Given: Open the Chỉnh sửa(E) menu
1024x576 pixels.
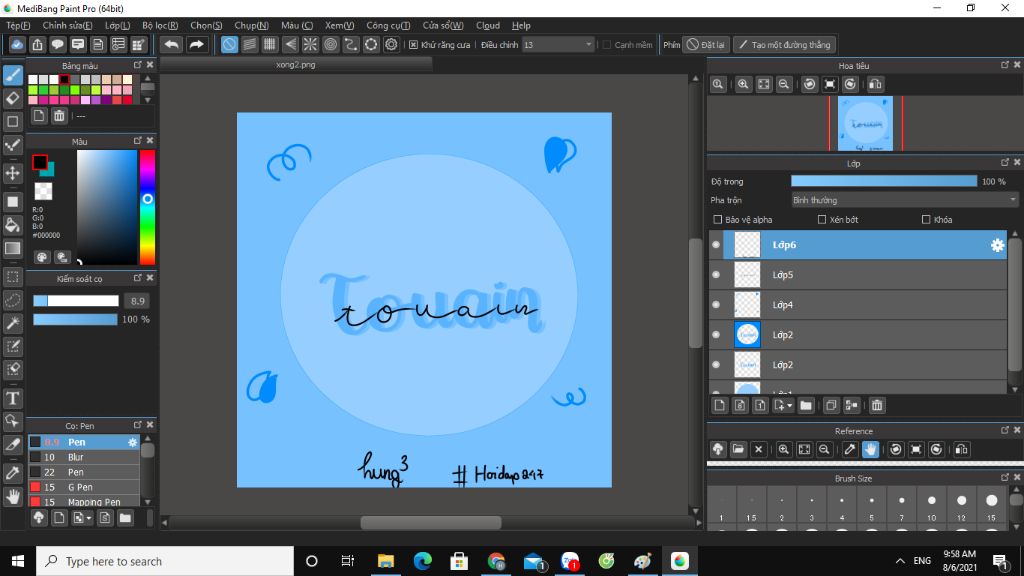Looking at the screenshot, I should point(67,25).
